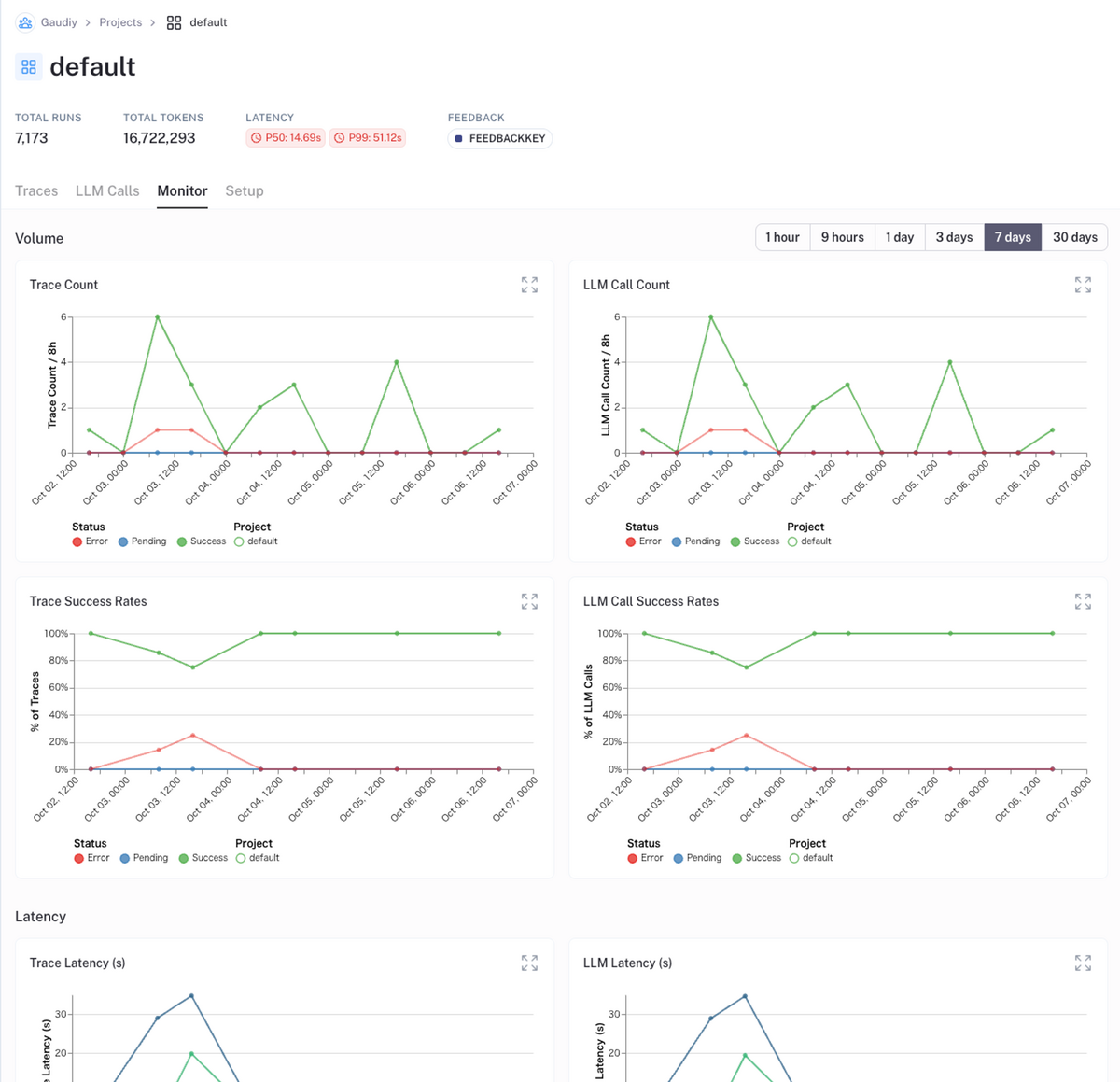The image size is (1120, 1082).
Task: Click the project grid icon beside default title
Action: pyautogui.click(x=29, y=67)
